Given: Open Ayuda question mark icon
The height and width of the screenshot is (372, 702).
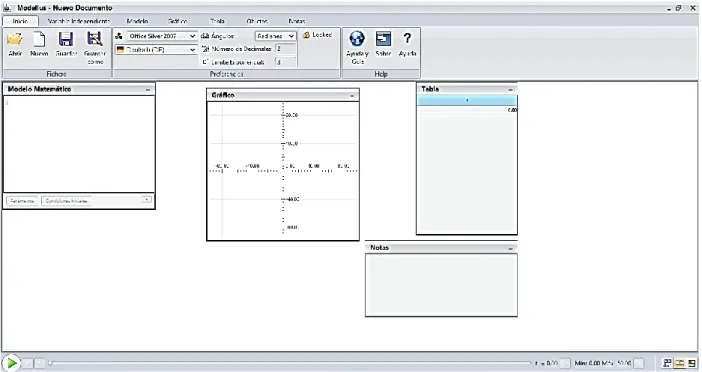Looking at the screenshot, I should tap(407, 44).
